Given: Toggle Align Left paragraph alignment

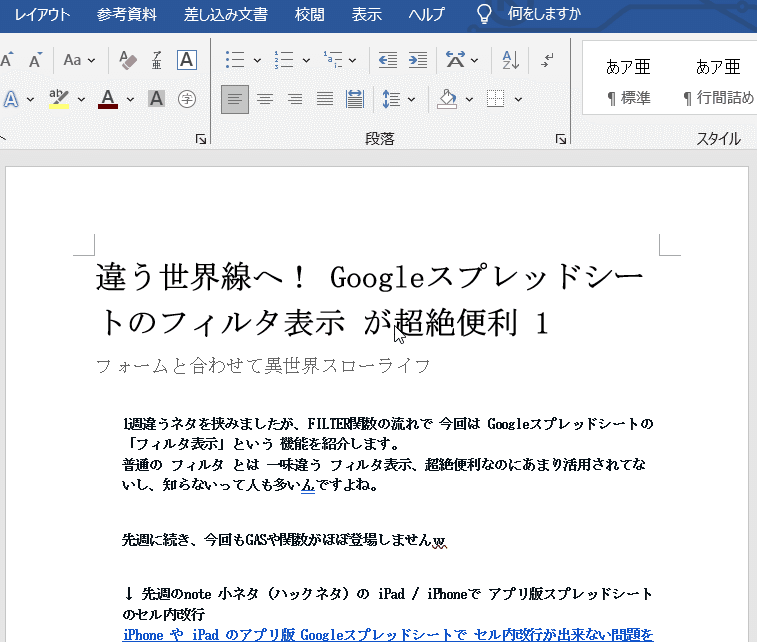Looking at the screenshot, I should pos(235,99).
